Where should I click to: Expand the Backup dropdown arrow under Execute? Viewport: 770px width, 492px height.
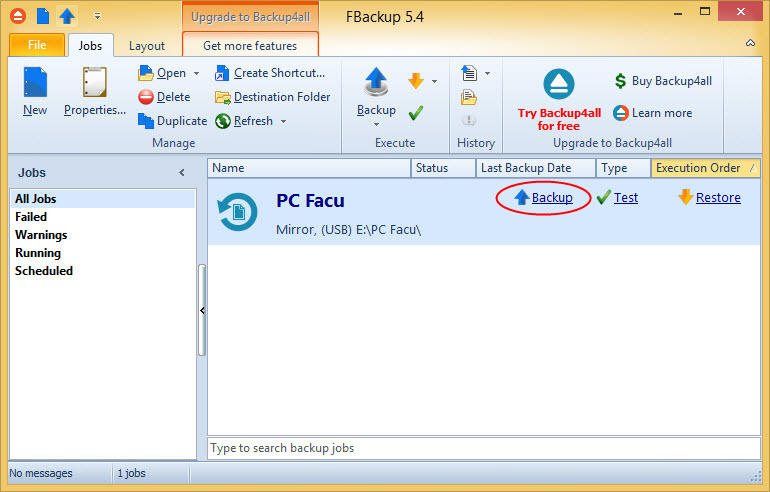(376, 124)
